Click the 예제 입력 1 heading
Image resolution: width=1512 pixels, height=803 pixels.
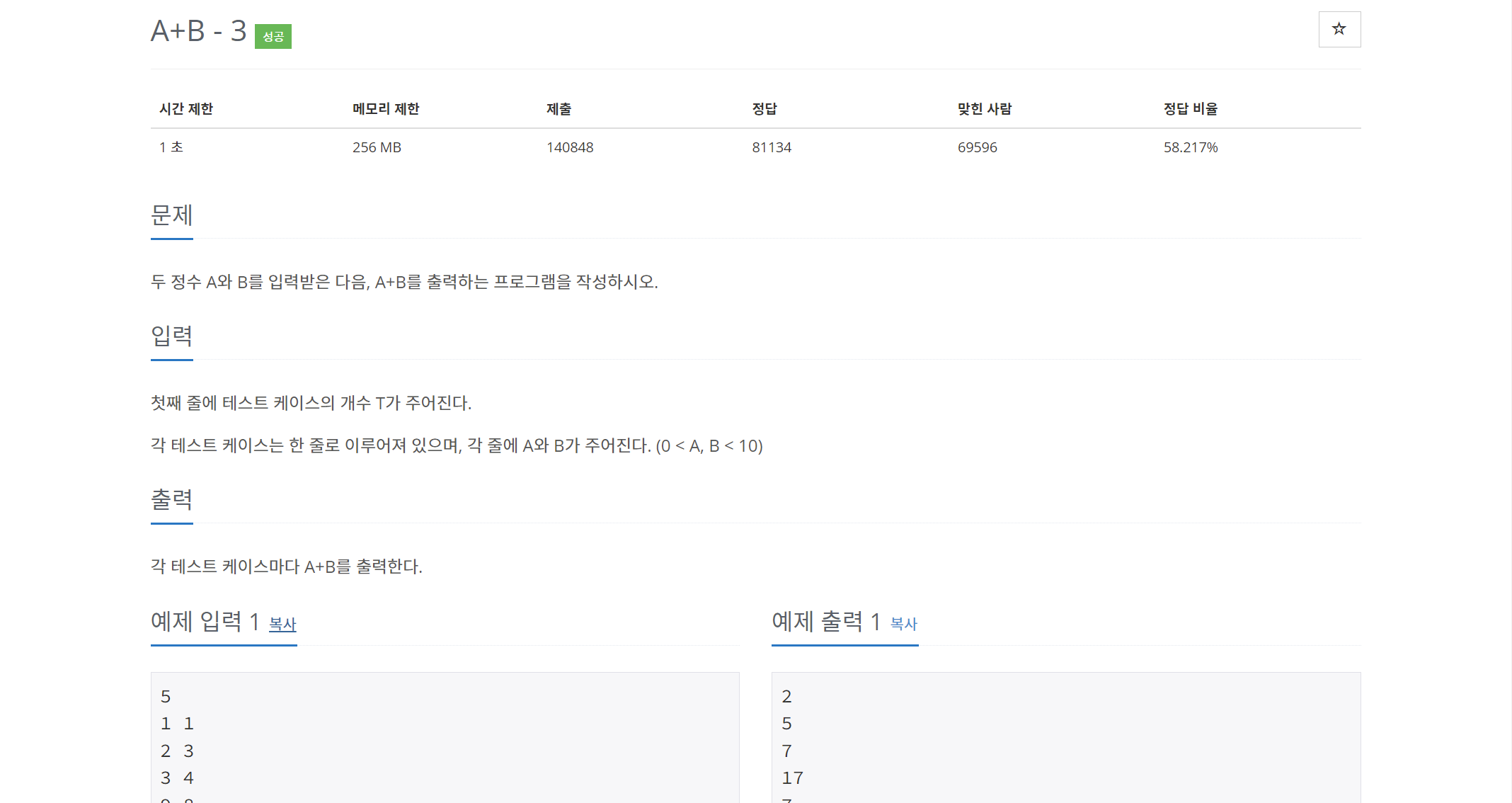pyautogui.click(x=205, y=622)
